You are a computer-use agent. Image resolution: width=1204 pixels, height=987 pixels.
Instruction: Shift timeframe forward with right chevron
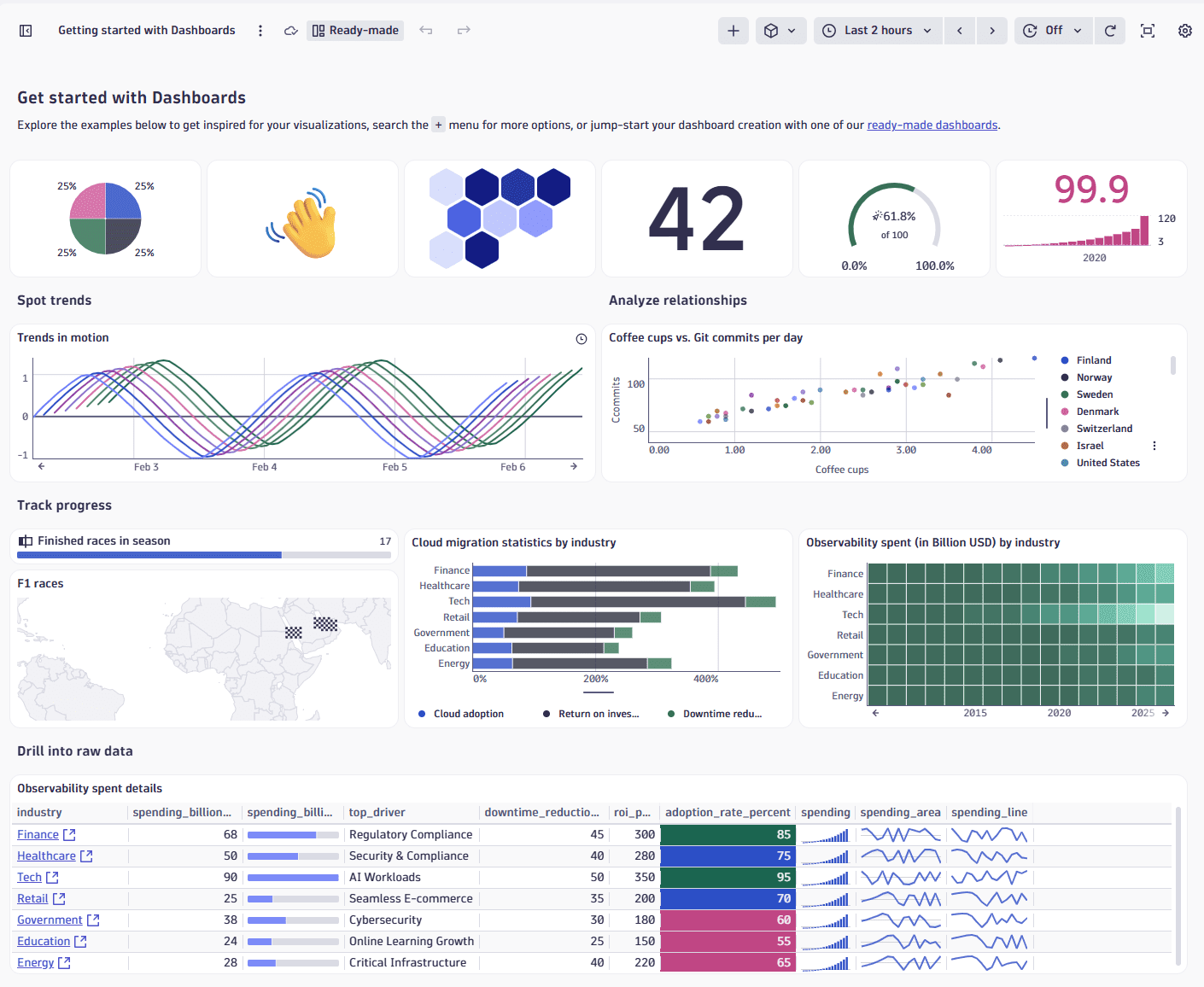992,31
